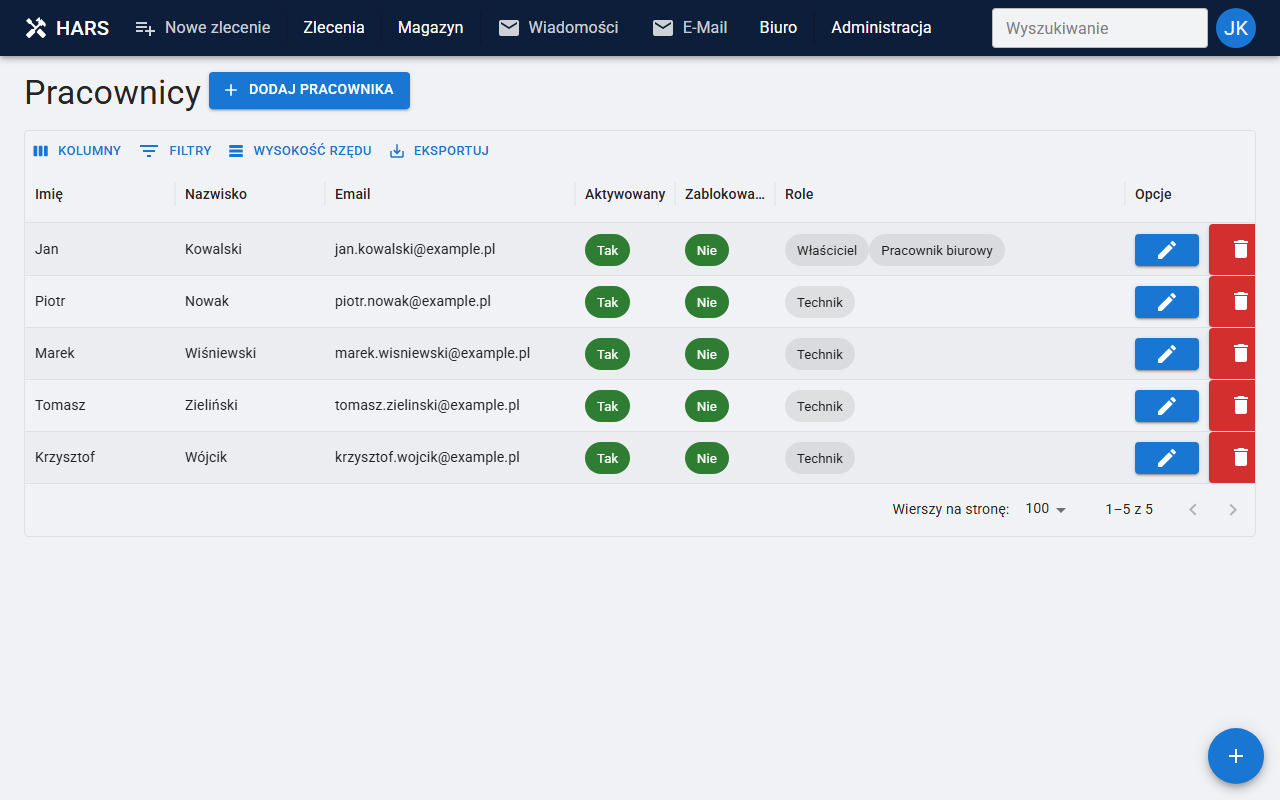Delete Krzysztof Wójcik with trash icon
The image size is (1280, 800).
(1232, 457)
